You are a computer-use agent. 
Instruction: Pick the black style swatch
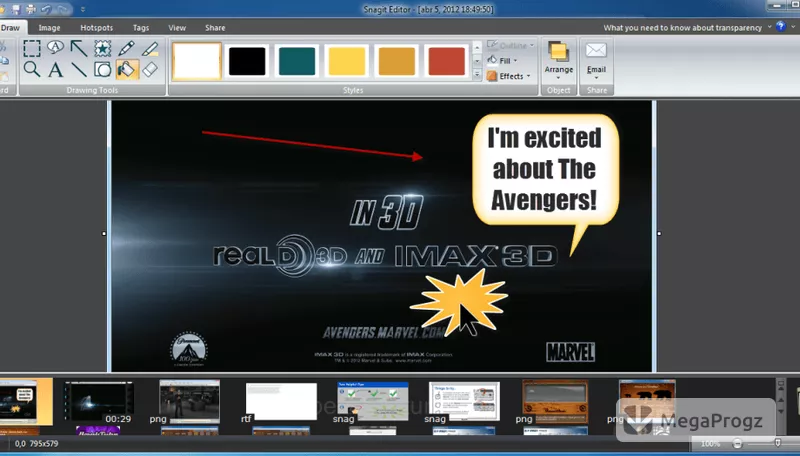(247, 61)
